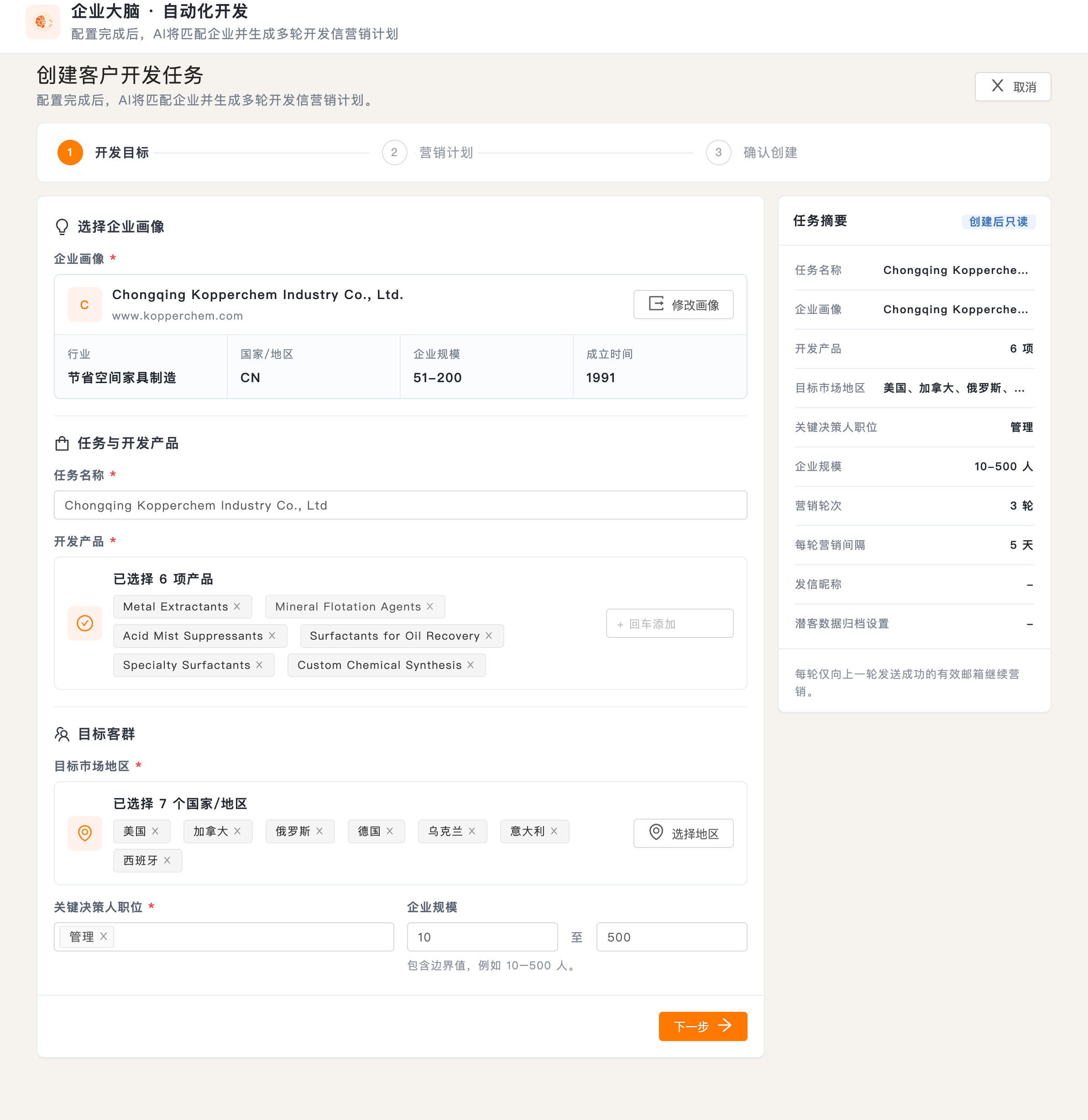Image resolution: width=1088 pixels, height=1120 pixels.
Task: Proceed with 下一步 button
Action: pyautogui.click(x=703, y=1026)
